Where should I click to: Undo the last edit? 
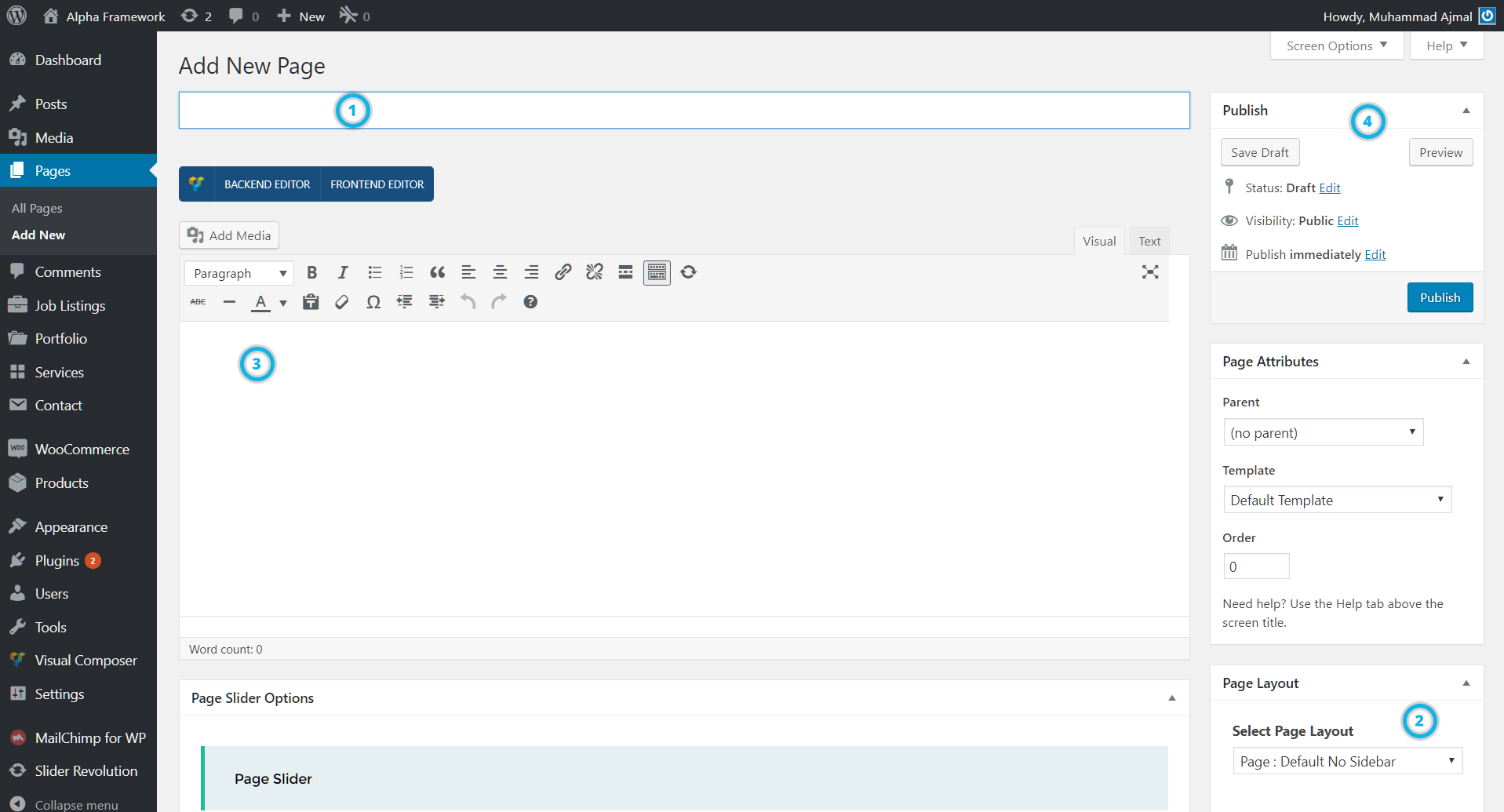point(468,302)
